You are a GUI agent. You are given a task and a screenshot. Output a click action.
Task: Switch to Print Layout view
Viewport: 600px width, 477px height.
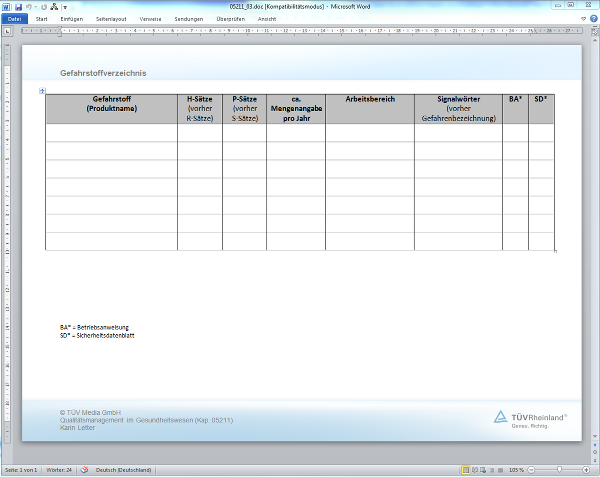click(x=465, y=469)
